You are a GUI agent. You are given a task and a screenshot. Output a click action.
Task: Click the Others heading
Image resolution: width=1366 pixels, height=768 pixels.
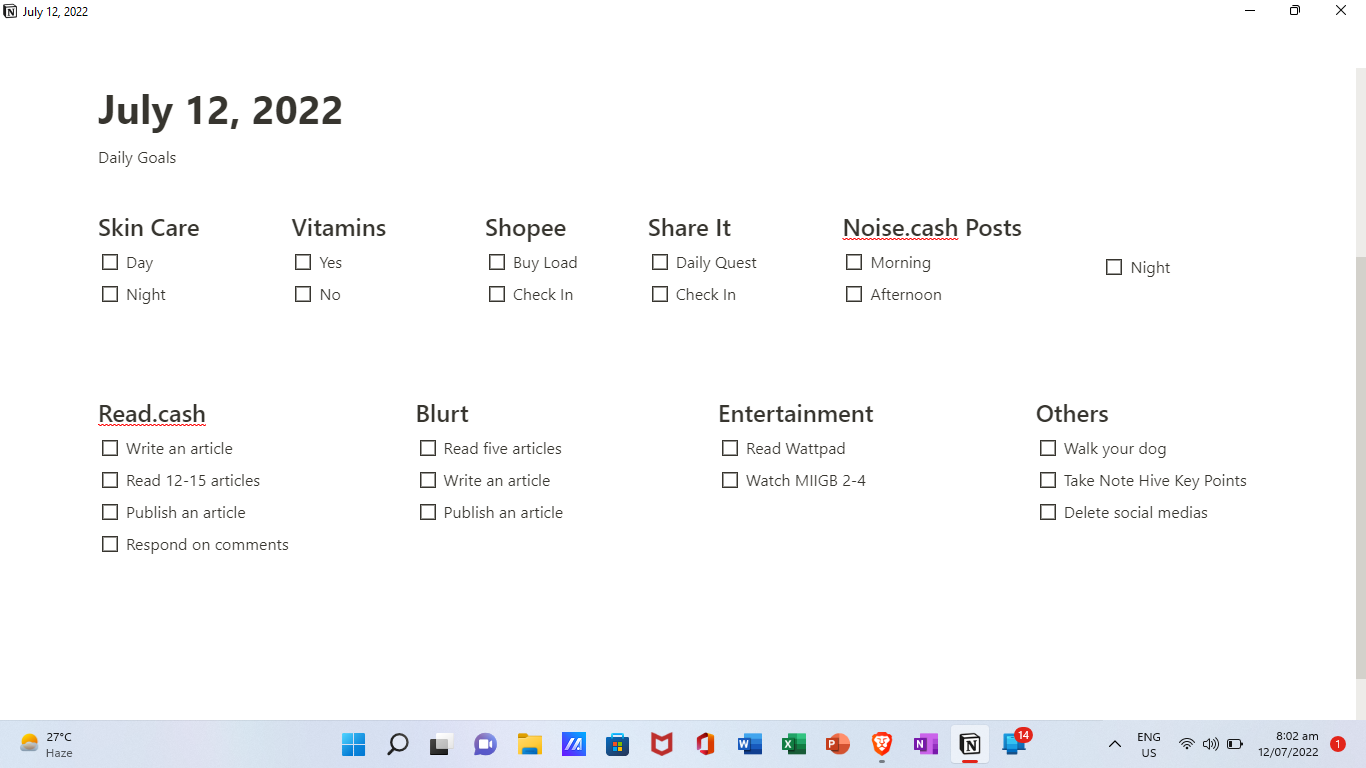click(x=1072, y=414)
